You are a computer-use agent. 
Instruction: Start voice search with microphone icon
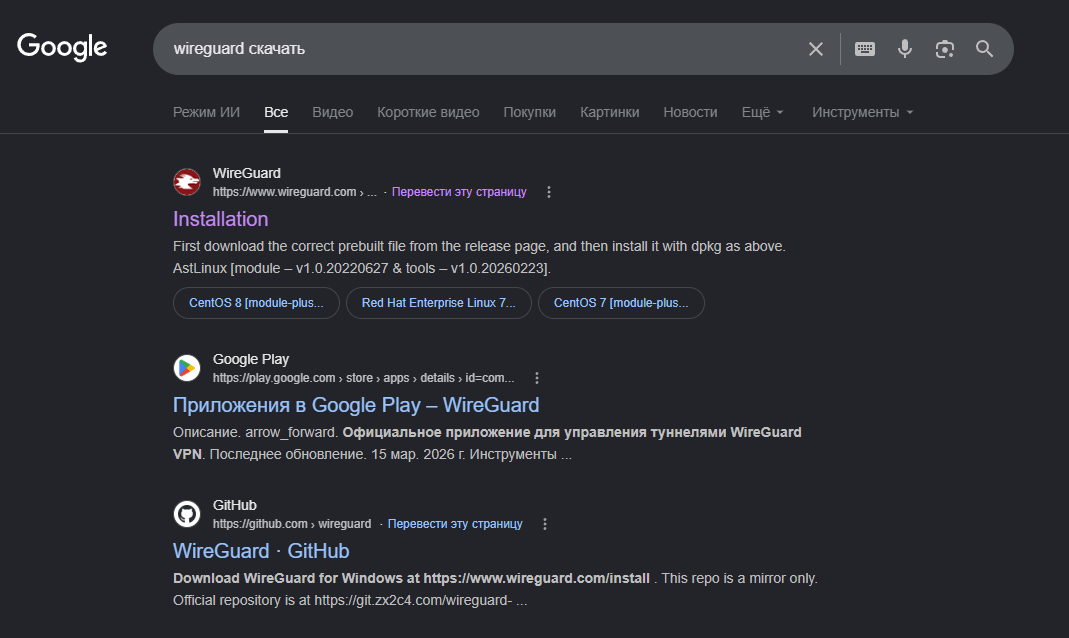(x=905, y=49)
